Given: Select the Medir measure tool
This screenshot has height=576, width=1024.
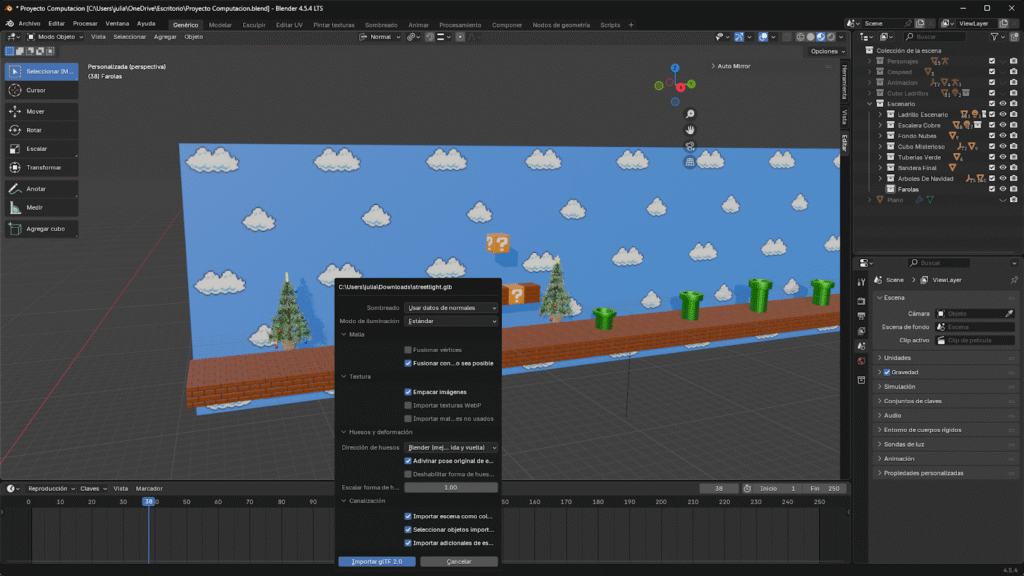Looking at the screenshot, I should click(x=40, y=207).
